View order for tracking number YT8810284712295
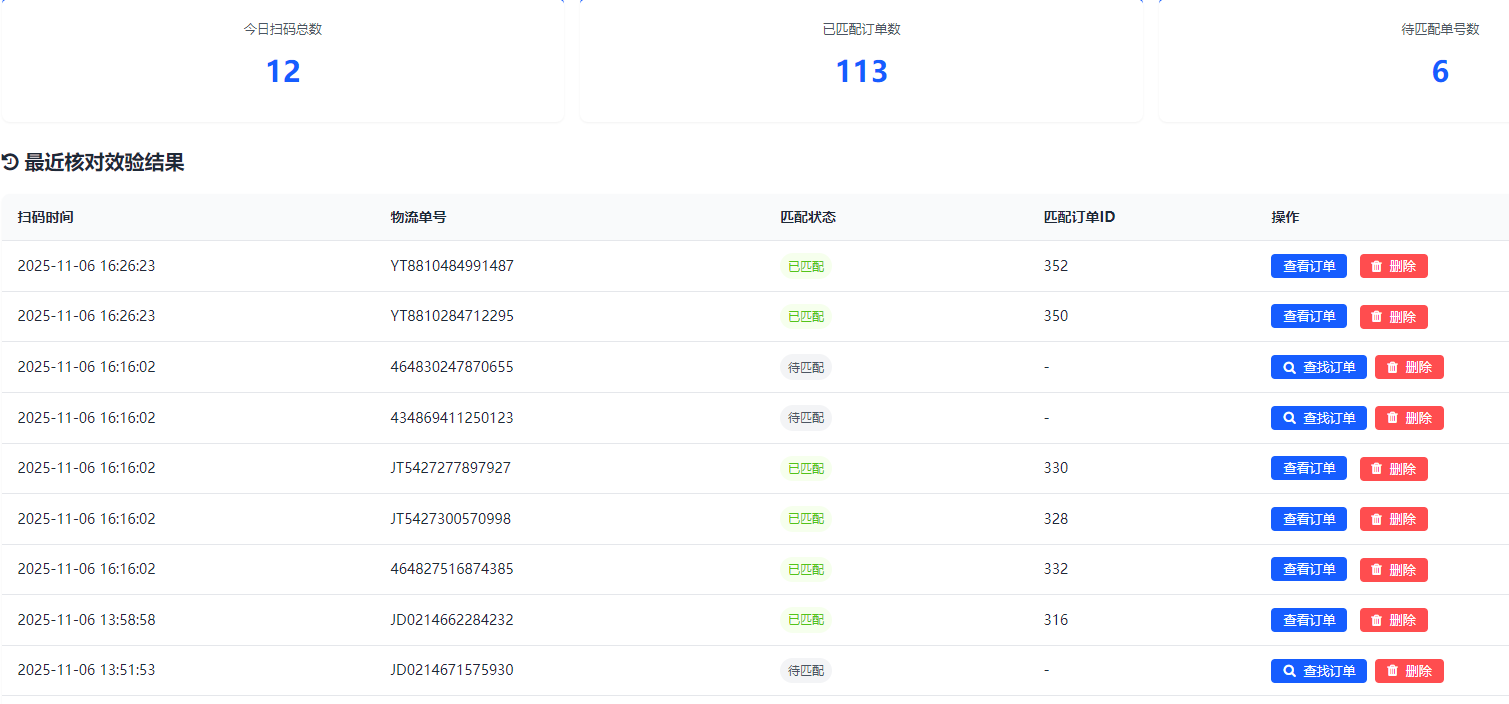1509x704 pixels. pos(1308,316)
